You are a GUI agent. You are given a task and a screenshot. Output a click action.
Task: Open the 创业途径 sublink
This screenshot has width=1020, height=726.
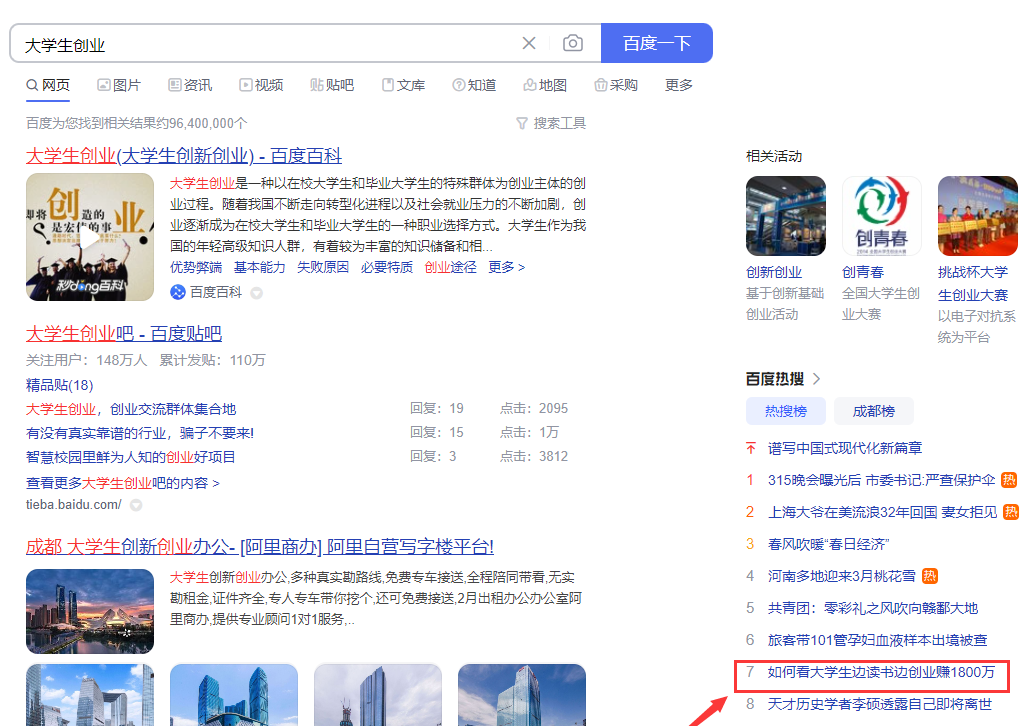click(x=451, y=267)
